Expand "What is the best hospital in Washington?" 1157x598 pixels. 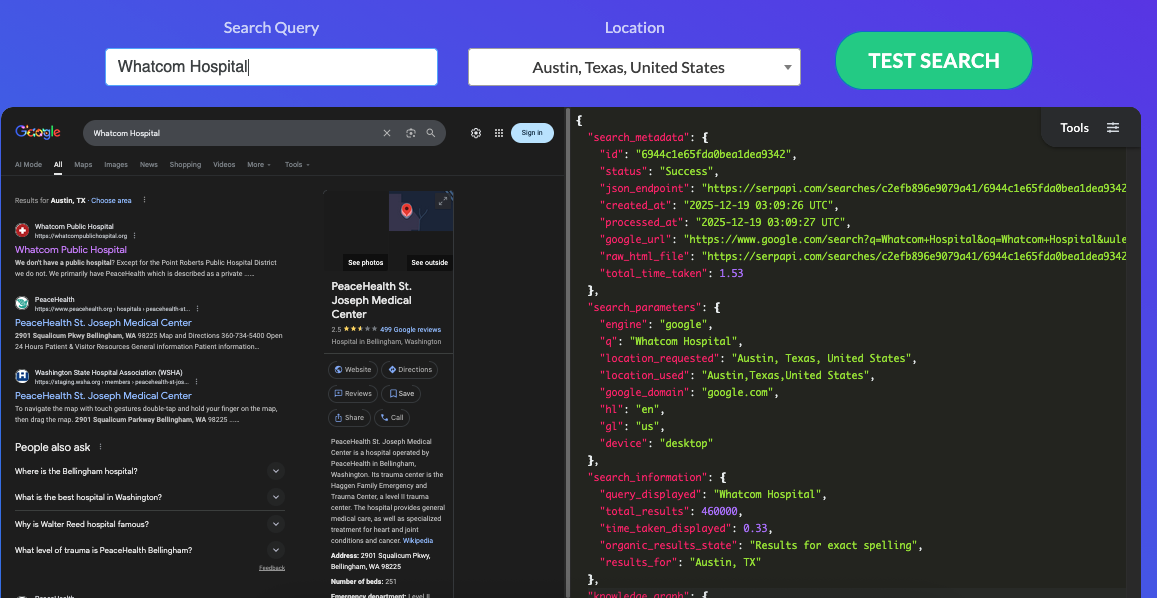tap(276, 497)
